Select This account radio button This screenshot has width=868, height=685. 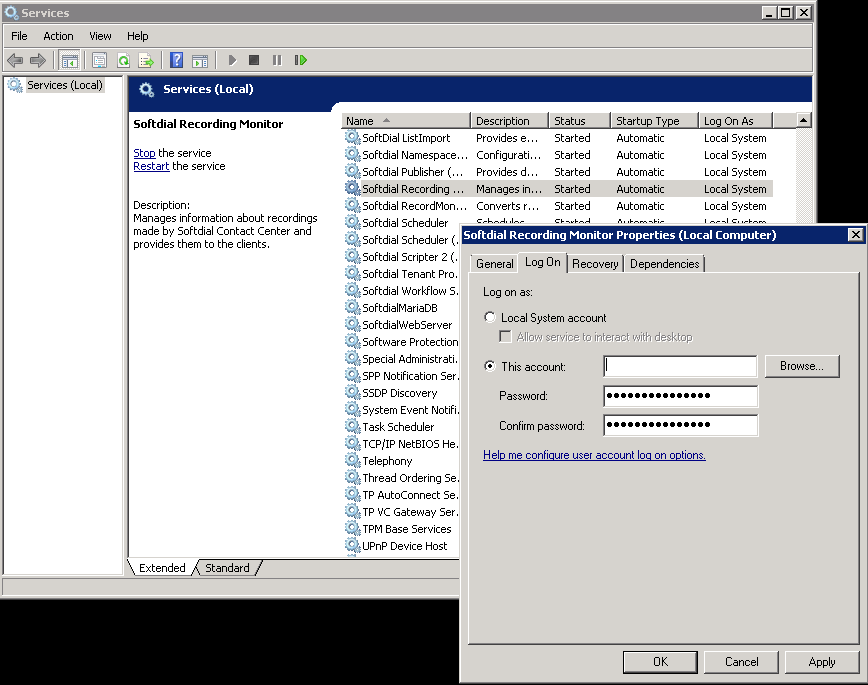click(x=489, y=366)
